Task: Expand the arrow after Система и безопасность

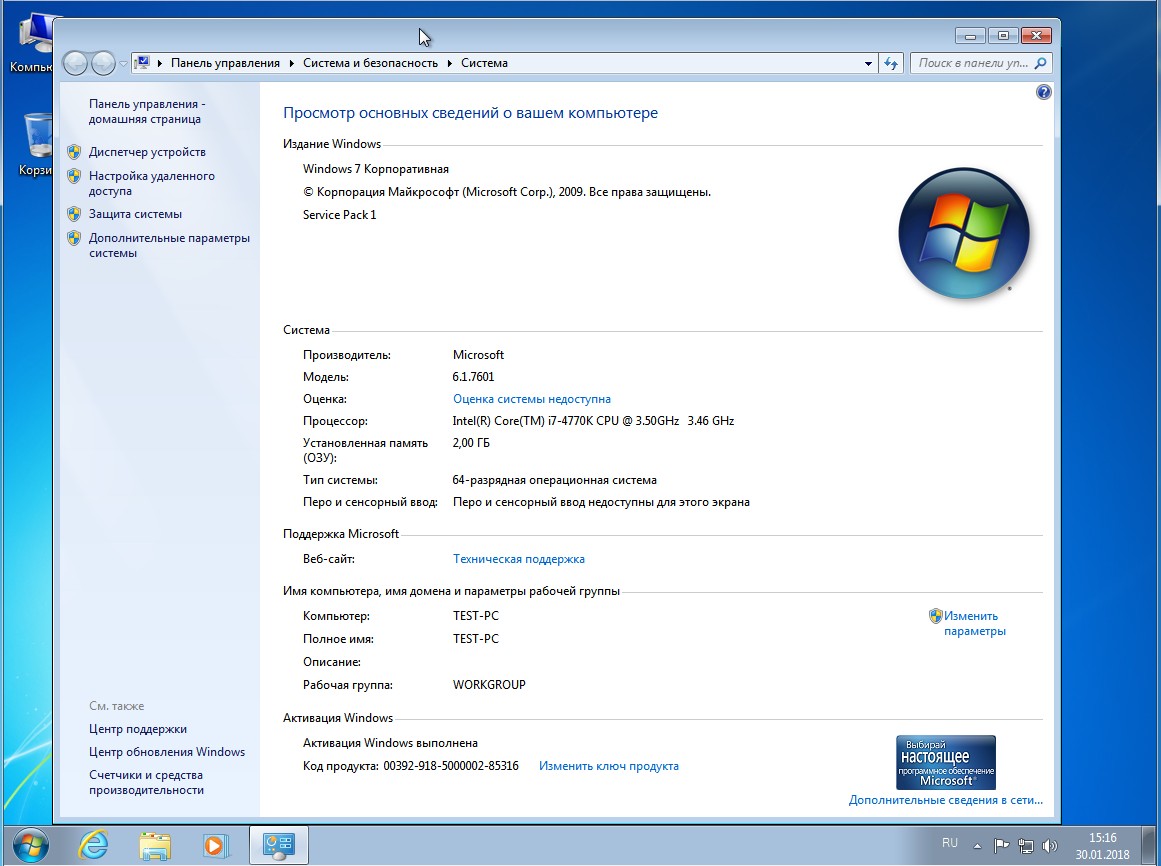Action: [449, 64]
